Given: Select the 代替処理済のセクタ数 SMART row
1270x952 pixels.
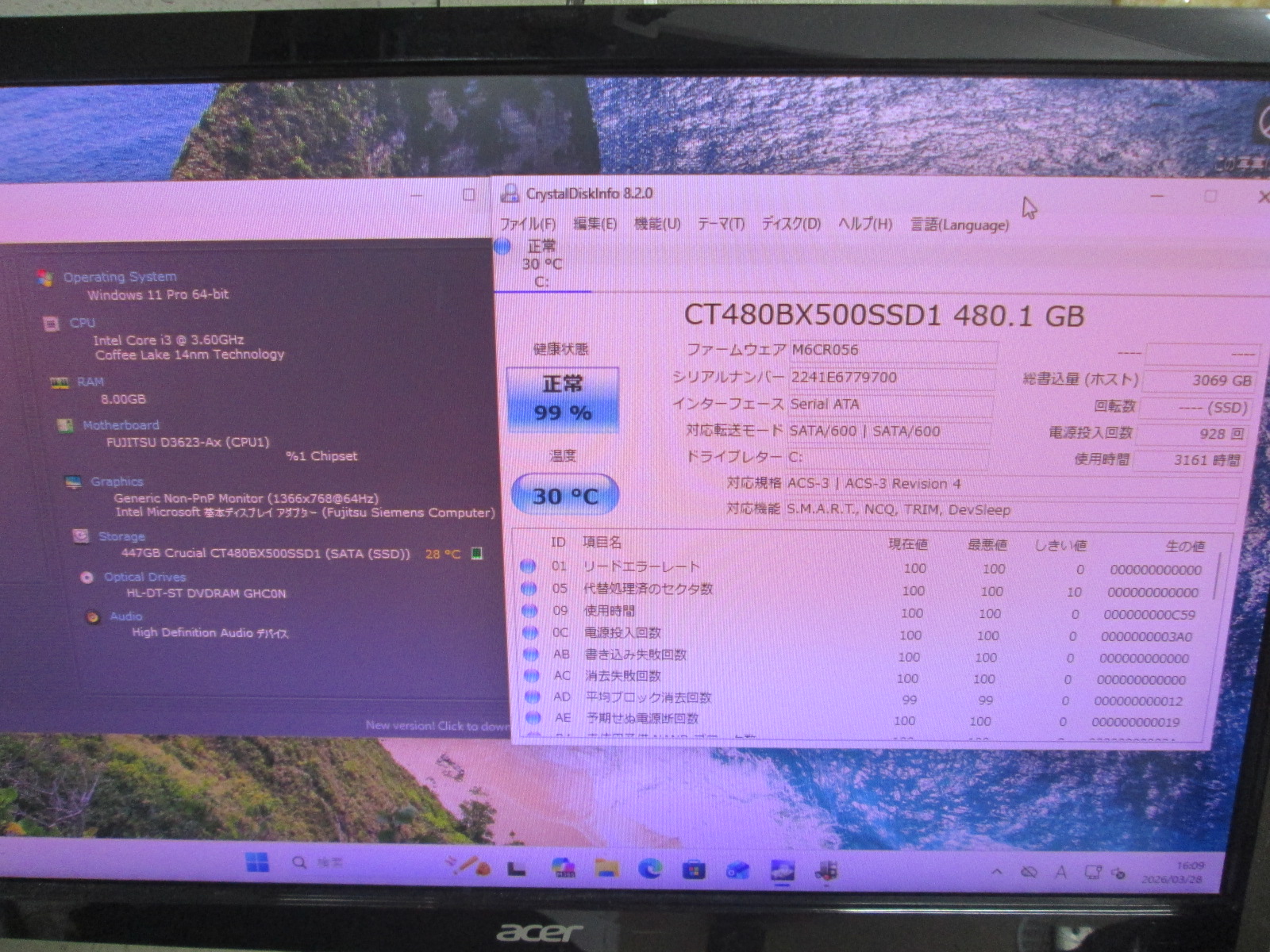Looking at the screenshot, I should click(648, 589).
